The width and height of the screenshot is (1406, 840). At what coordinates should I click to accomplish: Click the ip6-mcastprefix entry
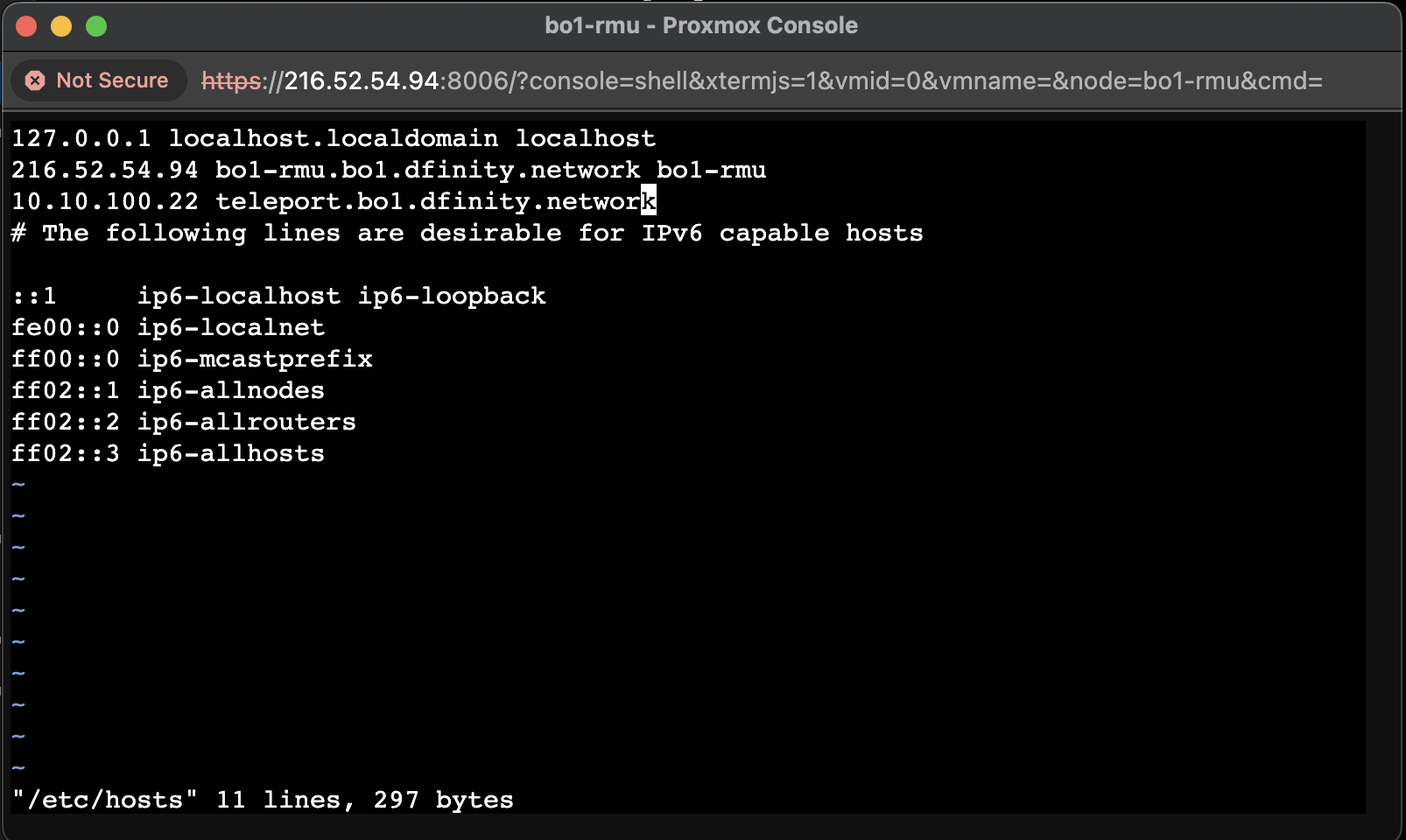pyautogui.click(x=255, y=359)
